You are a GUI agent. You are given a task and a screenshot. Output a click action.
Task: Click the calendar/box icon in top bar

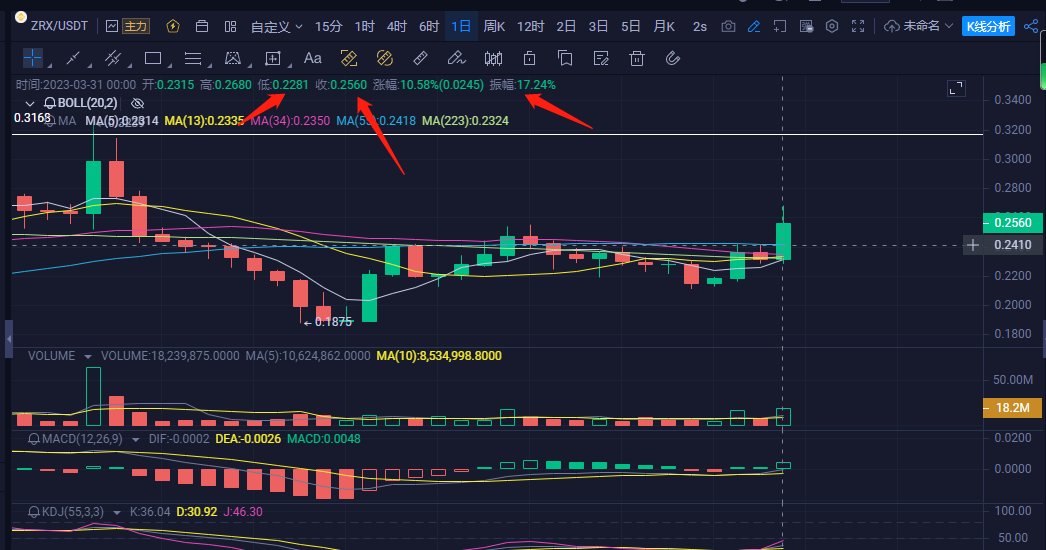tap(201, 26)
